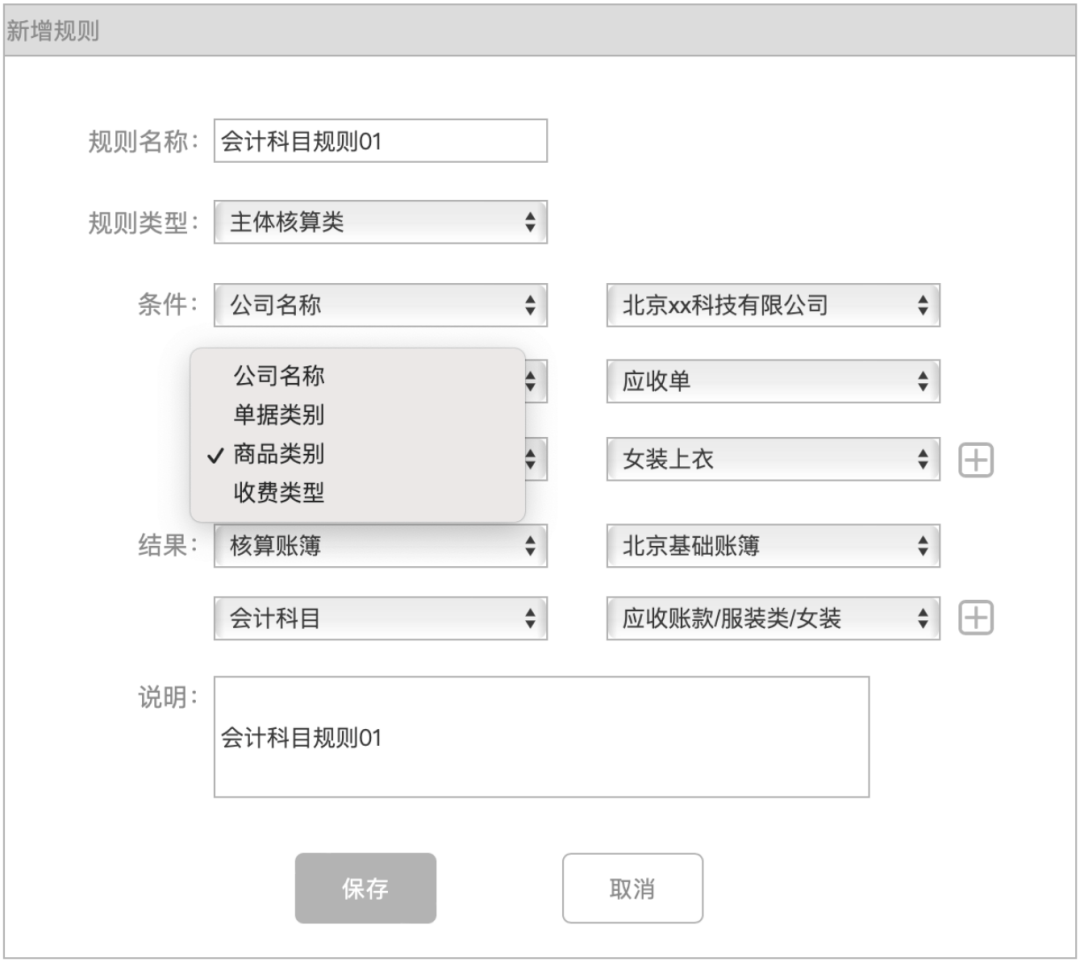Screen dimensions: 1080x962
Task: Open the 公司名称 condition dropdown
Action: point(380,305)
